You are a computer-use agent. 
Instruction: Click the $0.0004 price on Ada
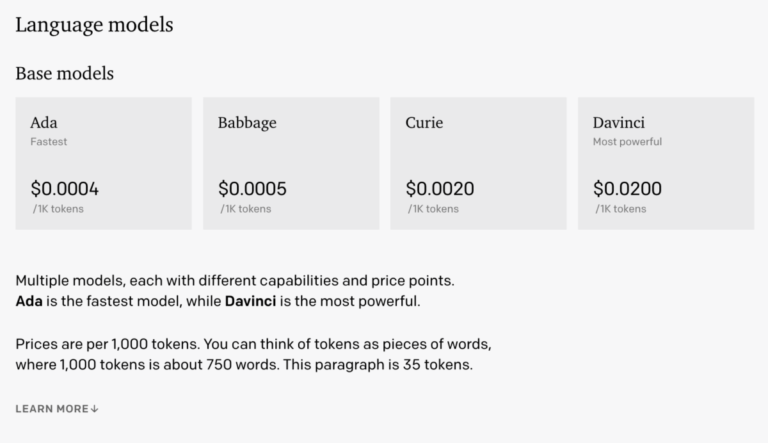65,189
